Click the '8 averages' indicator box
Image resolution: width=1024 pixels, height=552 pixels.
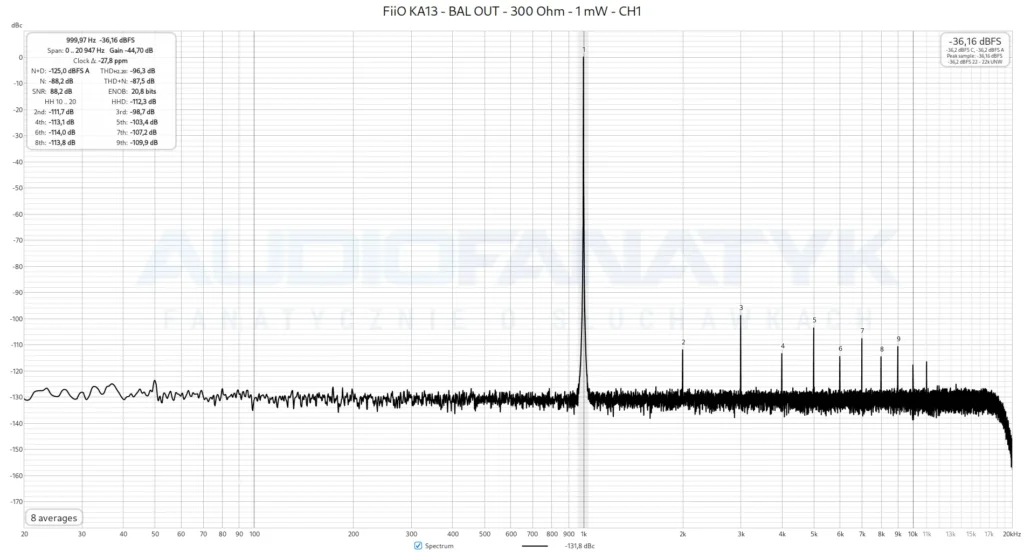54,518
